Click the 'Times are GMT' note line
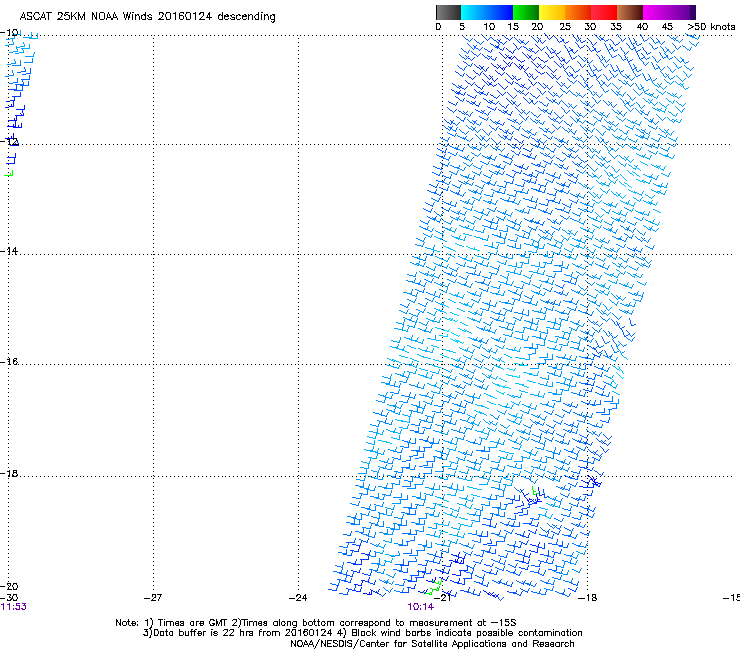The image size is (740, 650). coord(316,623)
